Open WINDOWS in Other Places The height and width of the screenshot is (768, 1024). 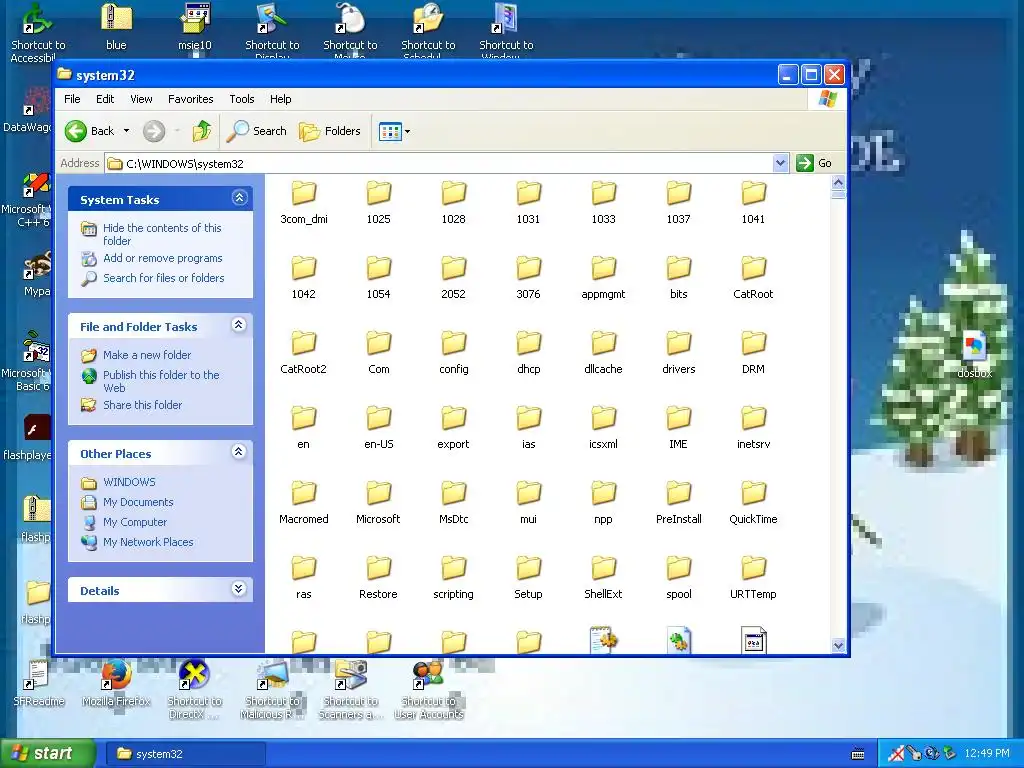(129, 482)
